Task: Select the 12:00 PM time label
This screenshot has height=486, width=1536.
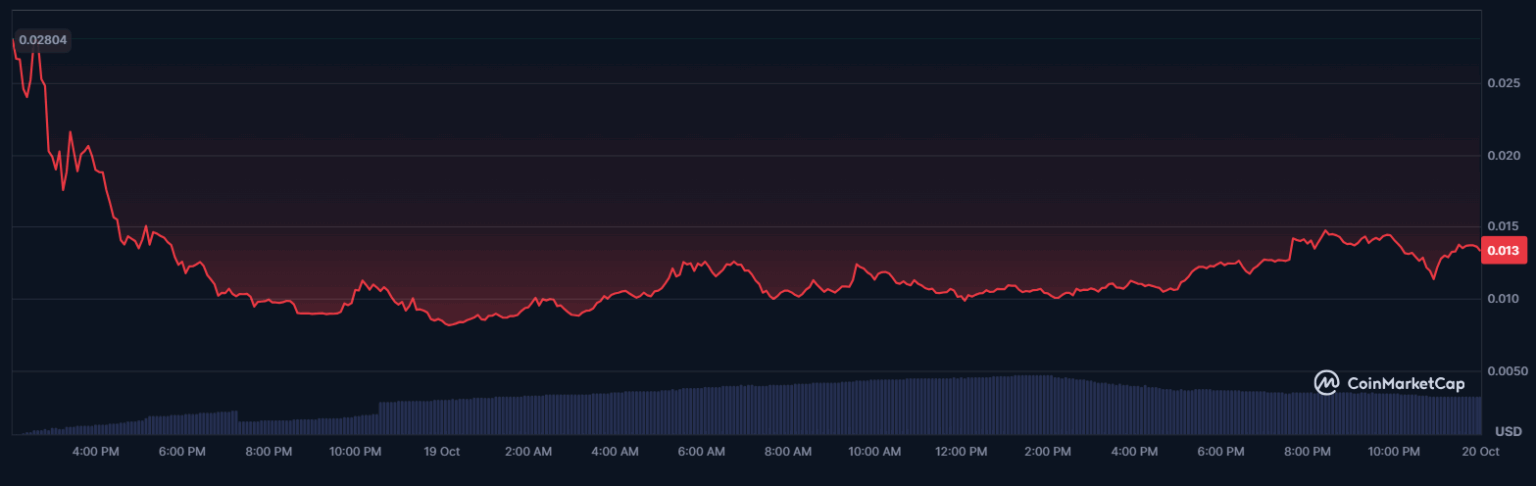Action: [961, 452]
